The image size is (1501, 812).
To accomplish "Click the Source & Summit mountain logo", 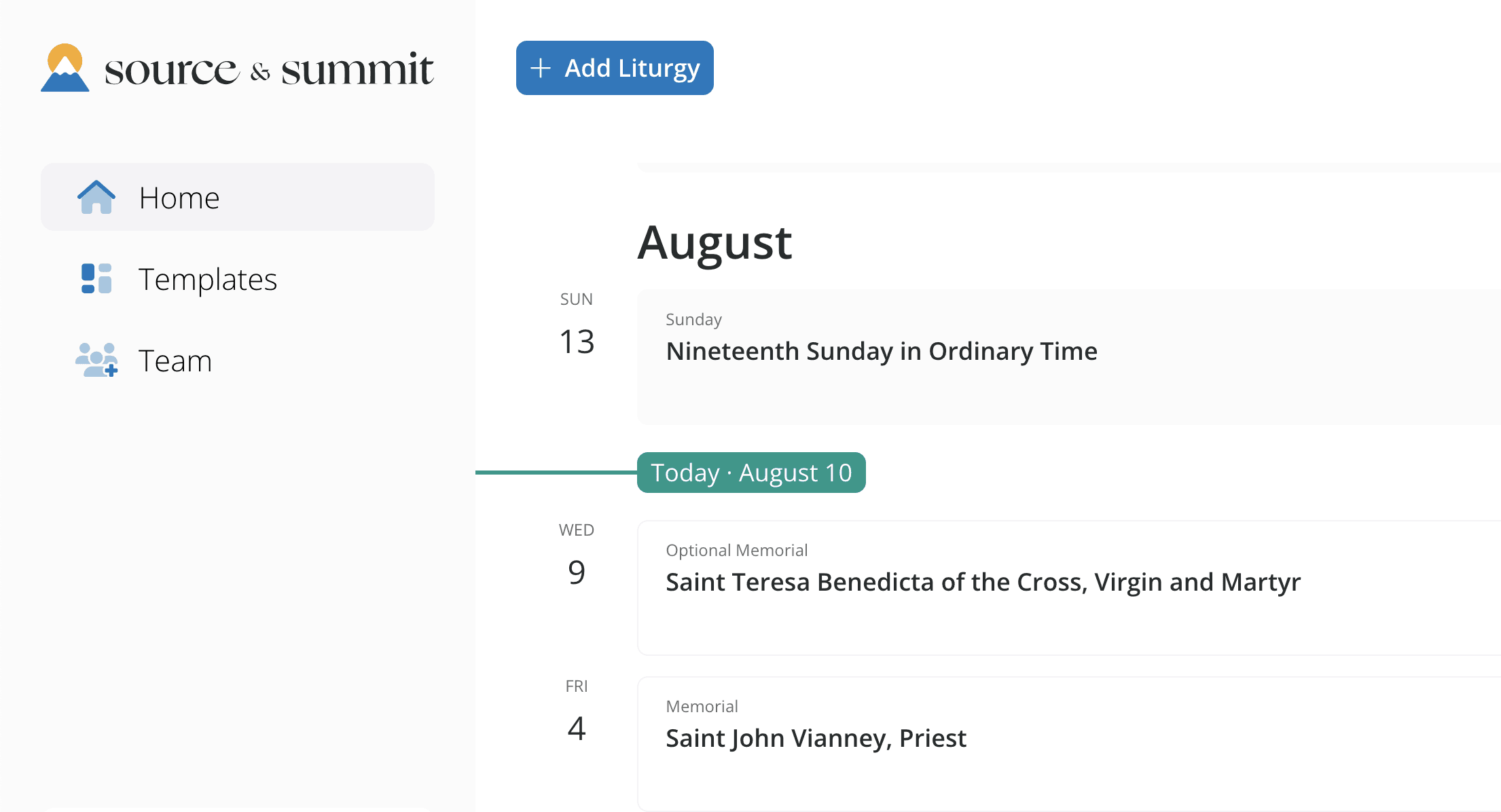I will pyautogui.click(x=65, y=68).
